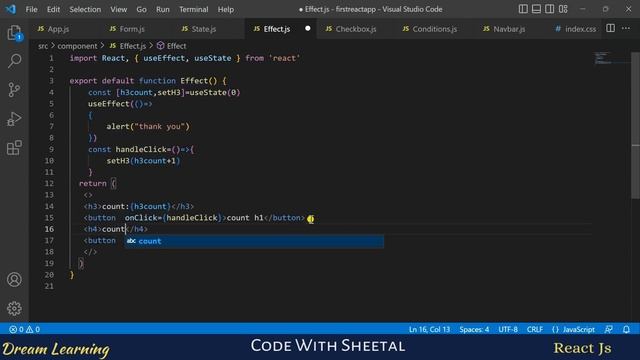
Task: Switch to the Conditions.js tab
Action: (433, 29)
